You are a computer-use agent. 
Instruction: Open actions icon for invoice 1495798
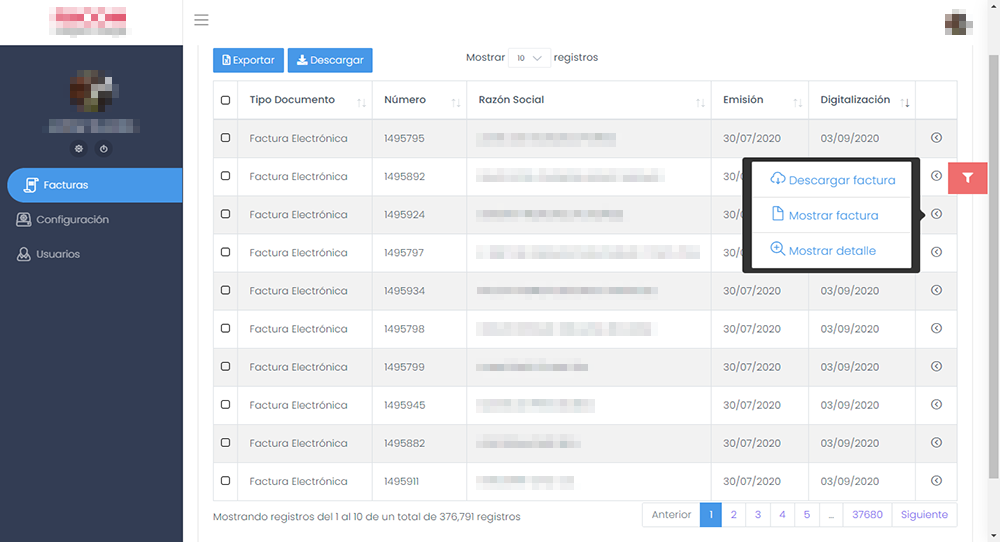936,328
